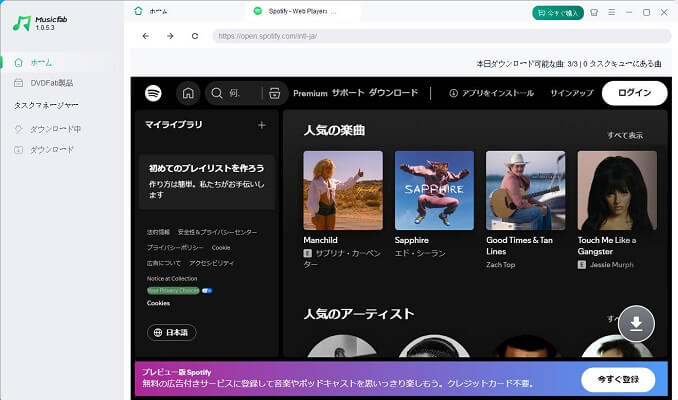The height and width of the screenshot is (400, 678).
Task: Open the ダウンロード link in Spotify header
Action: [x=393, y=93]
